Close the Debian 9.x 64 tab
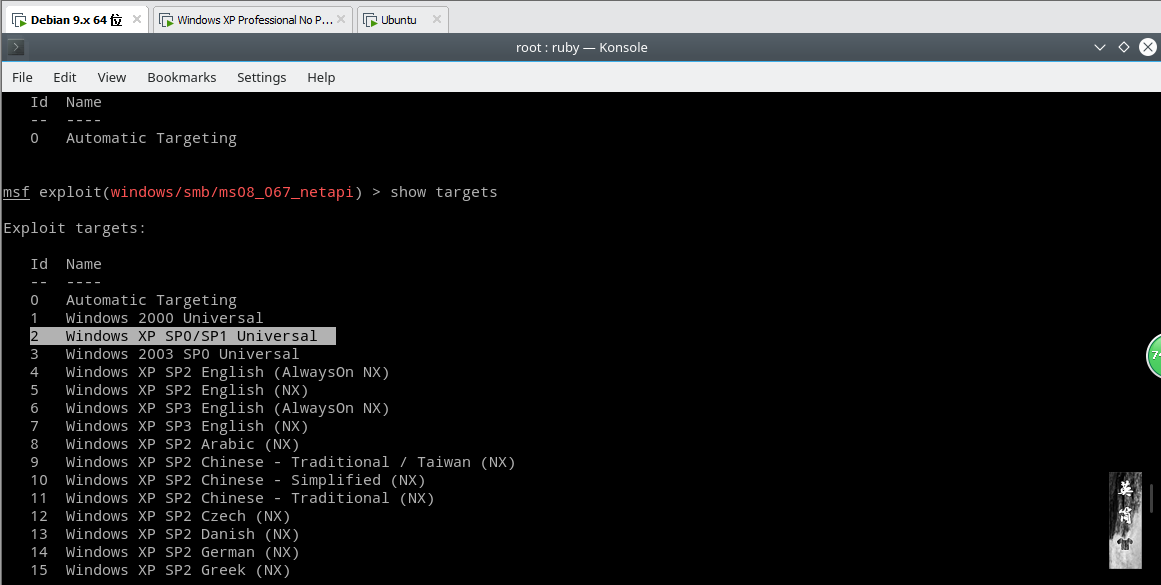Image resolution: width=1161 pixels, height=585 pixels. (137, 19)
